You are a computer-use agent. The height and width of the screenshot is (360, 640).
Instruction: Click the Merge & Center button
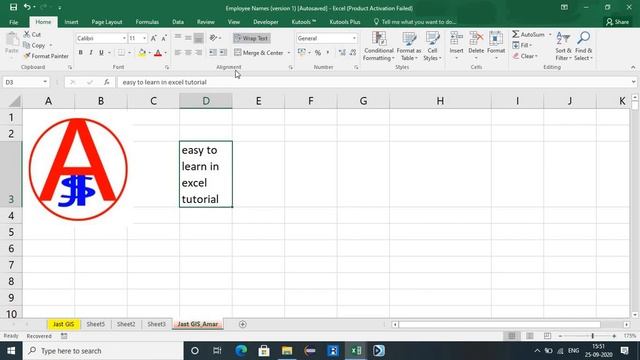pos(259,53)
